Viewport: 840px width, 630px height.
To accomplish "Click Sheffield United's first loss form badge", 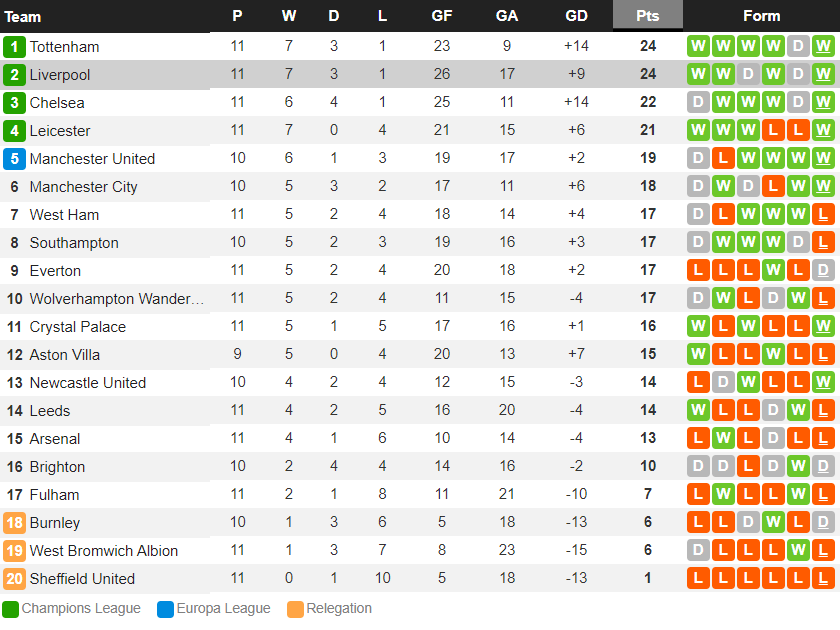I will pyautogui.click(x=698, y=579).
